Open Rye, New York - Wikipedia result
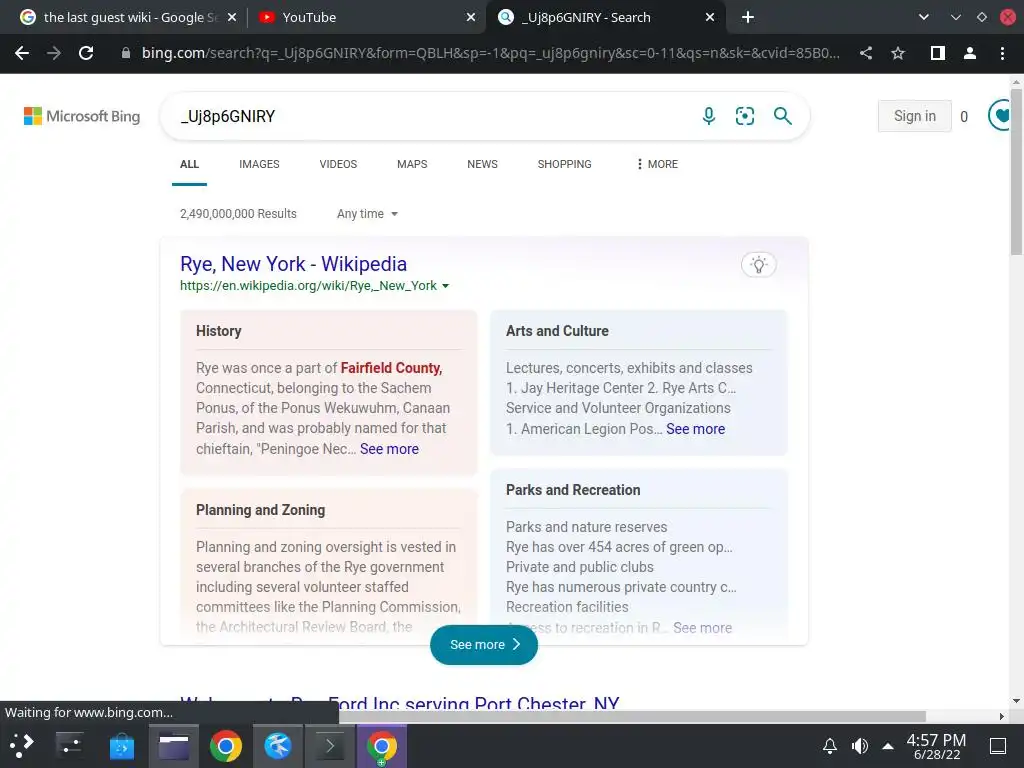Image resolution: width=1024 pixels, height=768 pixels. 293,264
